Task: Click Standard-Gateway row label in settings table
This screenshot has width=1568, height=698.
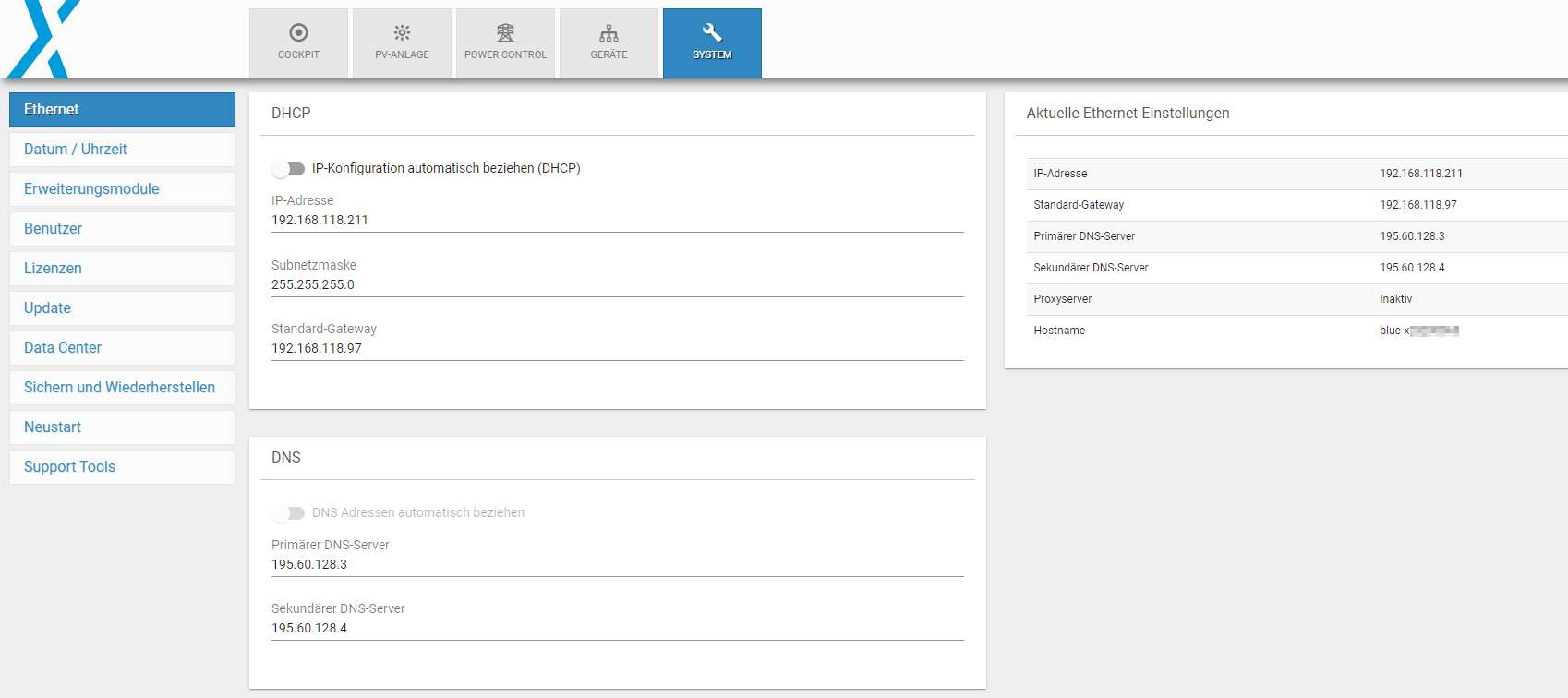Action: [1079, 205]
